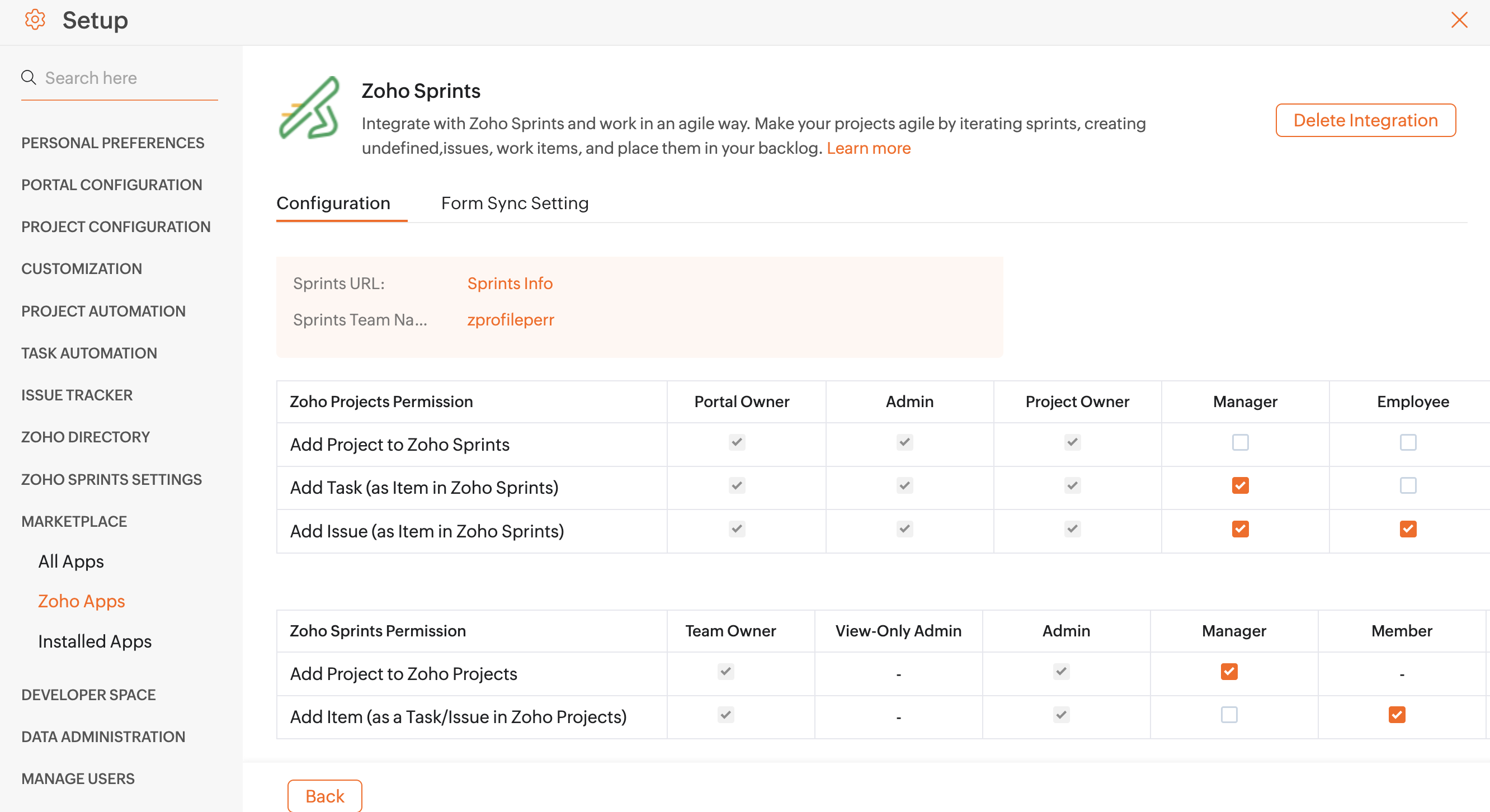
Task: Expand PROJECT AUTOMATION section
Action: click(103, 311)
